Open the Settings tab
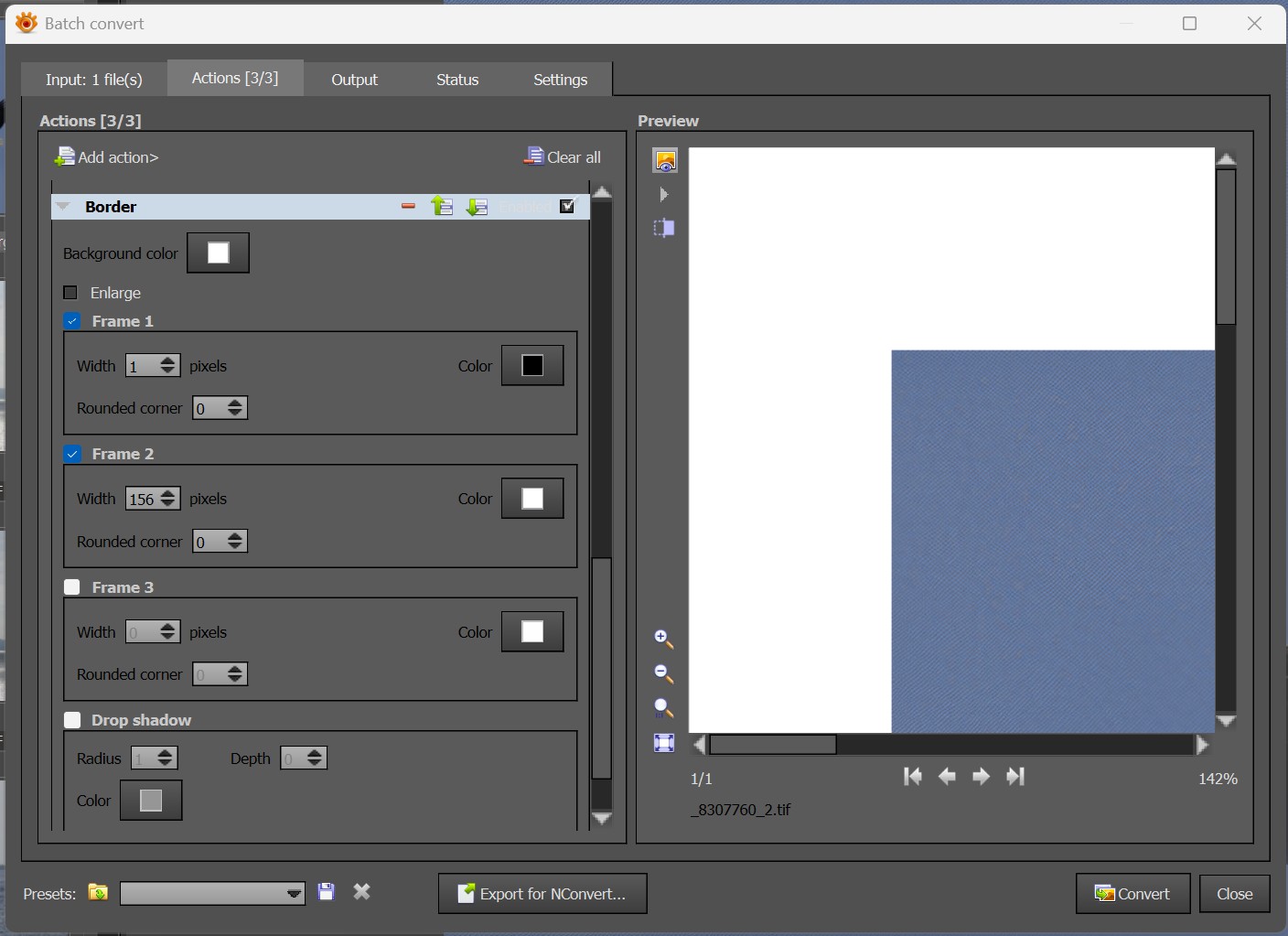1288x936 pixels. [x=560, y=80]
